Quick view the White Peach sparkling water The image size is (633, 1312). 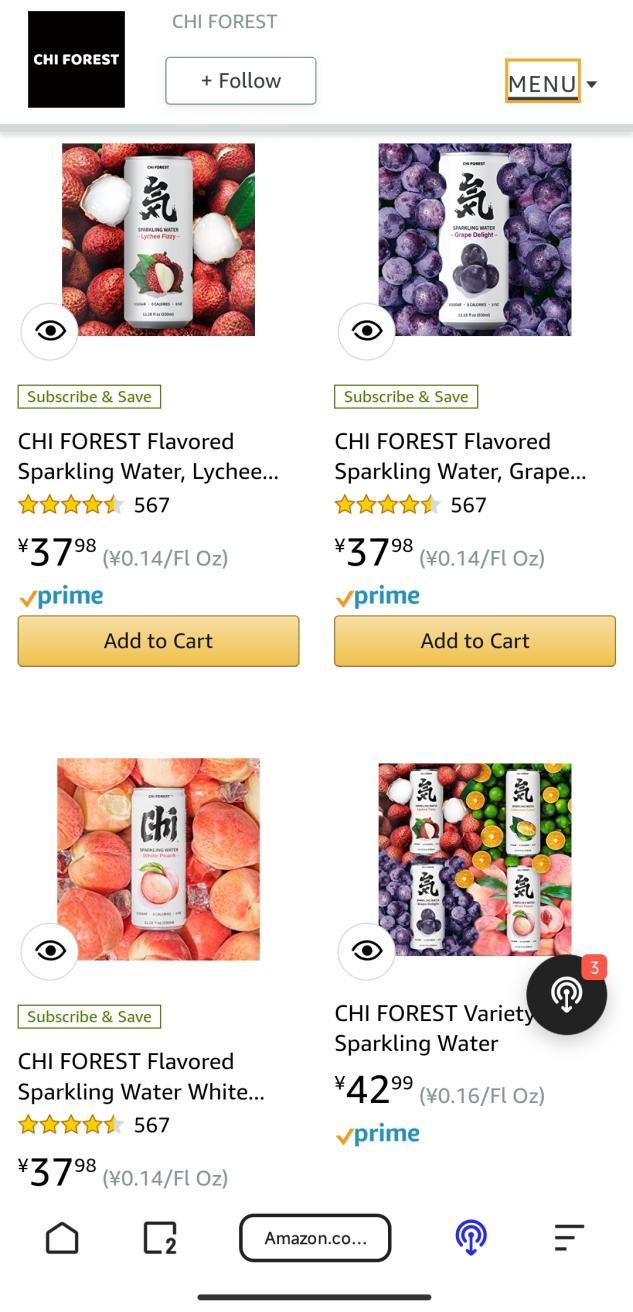tap(50, 950)
